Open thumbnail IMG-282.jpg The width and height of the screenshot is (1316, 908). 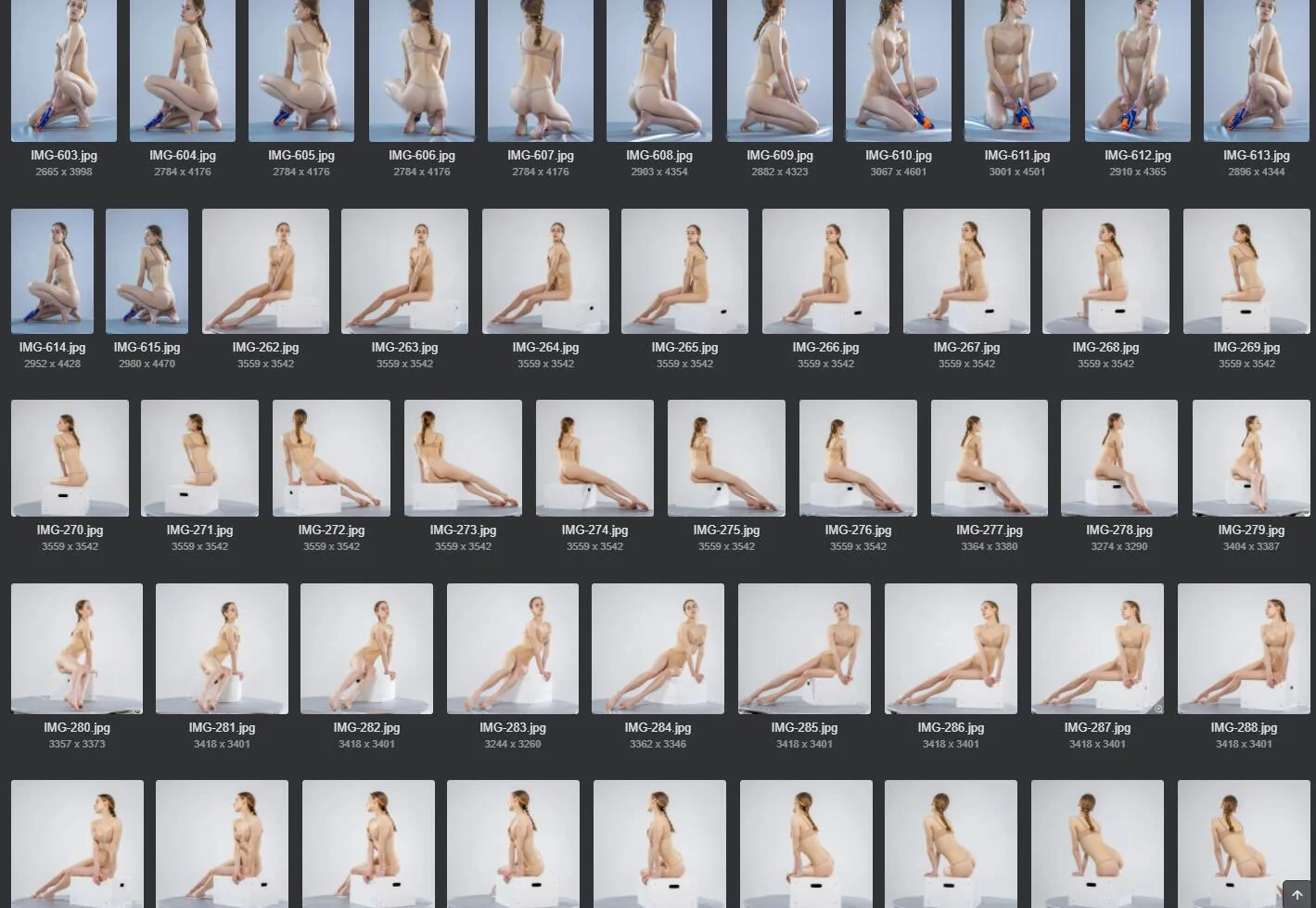[x=366, y=648]
